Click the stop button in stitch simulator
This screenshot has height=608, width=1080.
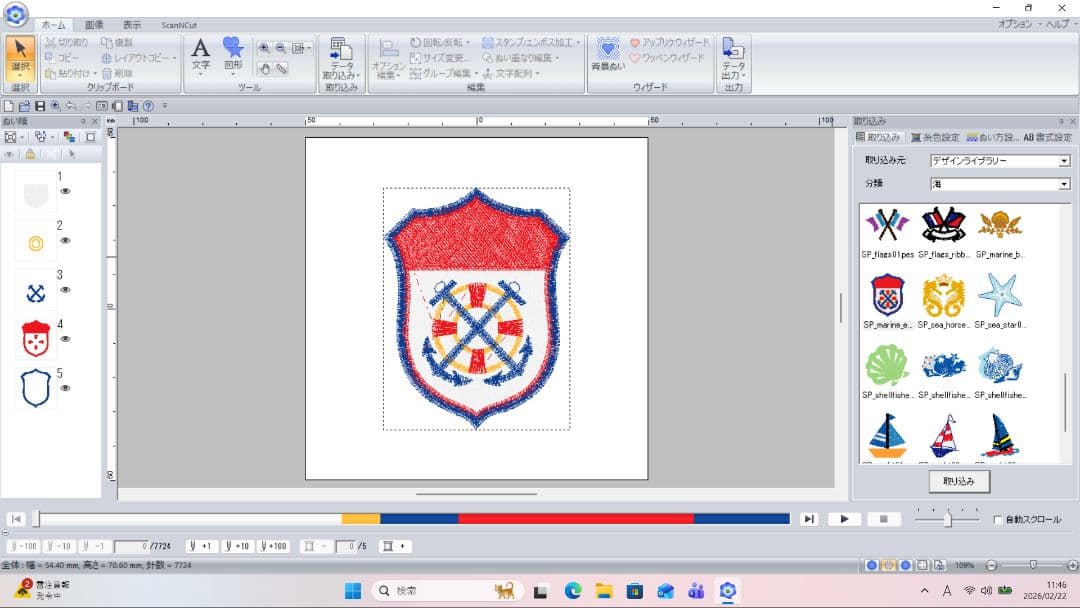click(883, 519)
